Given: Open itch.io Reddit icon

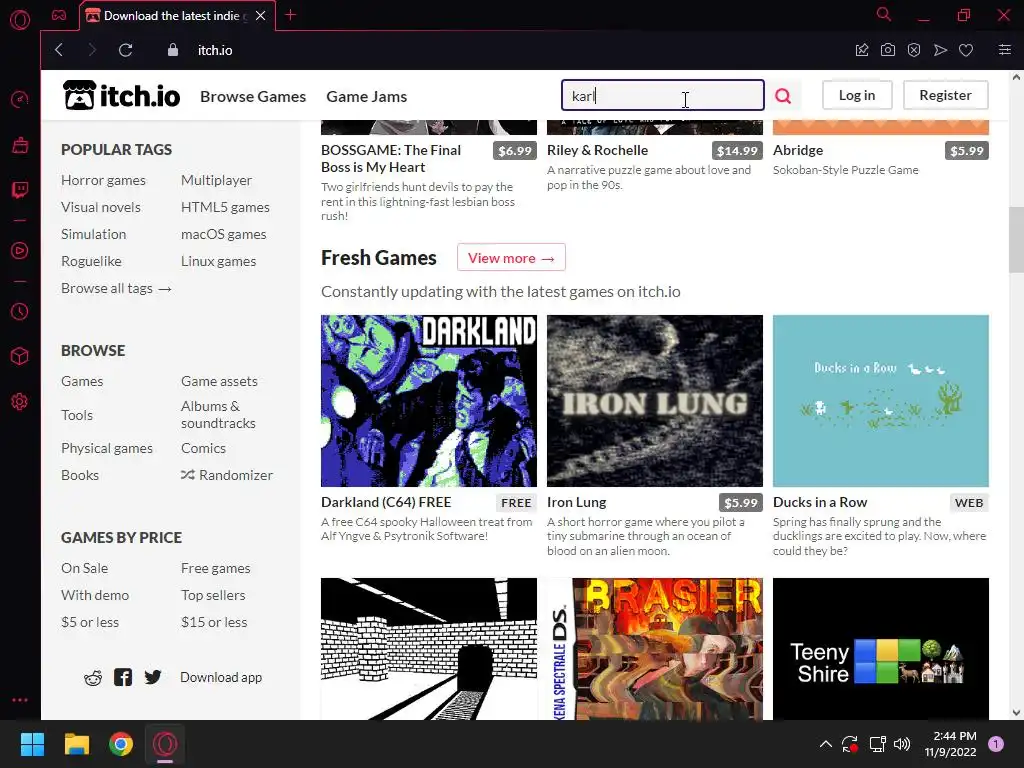Looking at the screenshot, I should pyautogui.click(x=93, y=678).
